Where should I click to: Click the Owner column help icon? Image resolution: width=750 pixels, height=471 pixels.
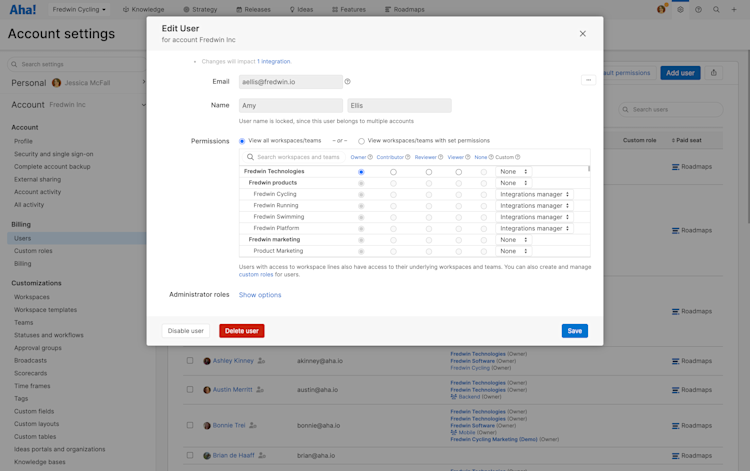370,157
